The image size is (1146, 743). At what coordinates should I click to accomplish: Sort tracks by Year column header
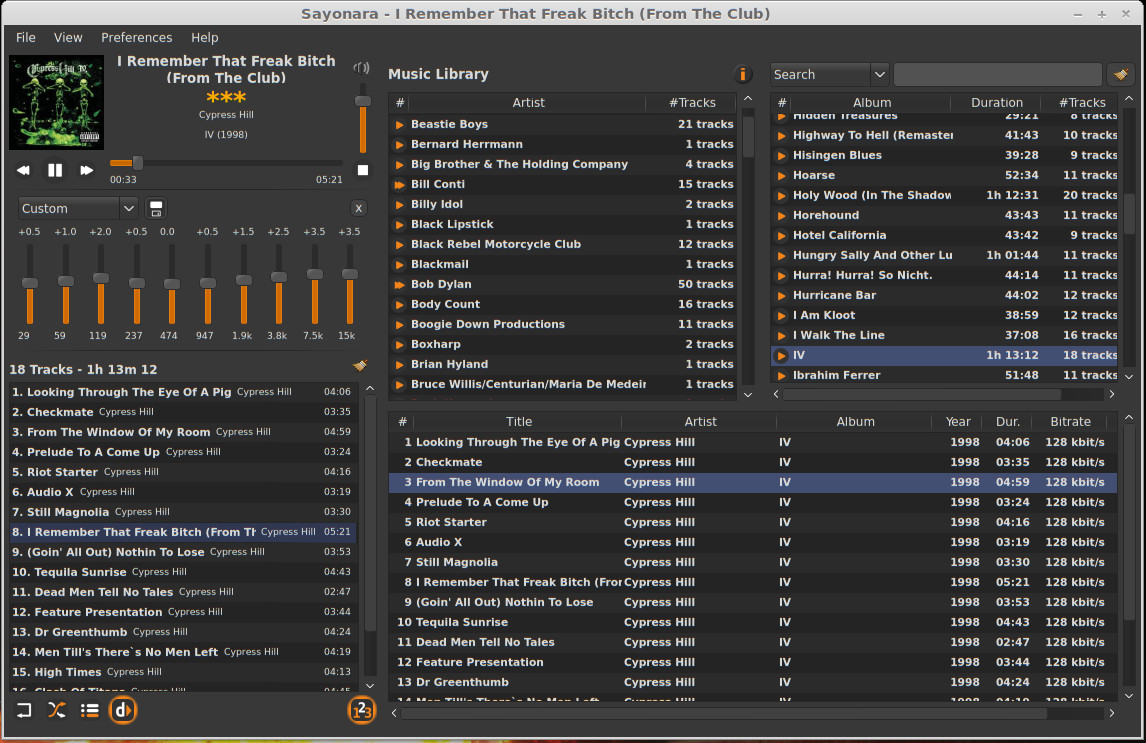point(958,422)
